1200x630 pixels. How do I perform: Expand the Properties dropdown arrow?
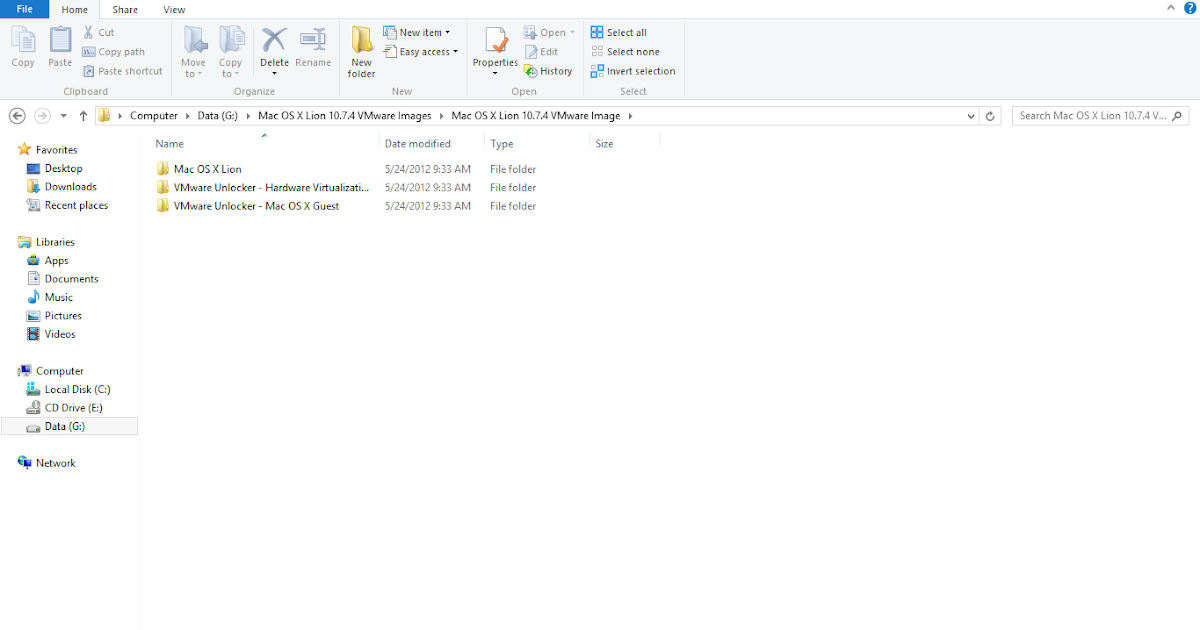pos(495,73)
